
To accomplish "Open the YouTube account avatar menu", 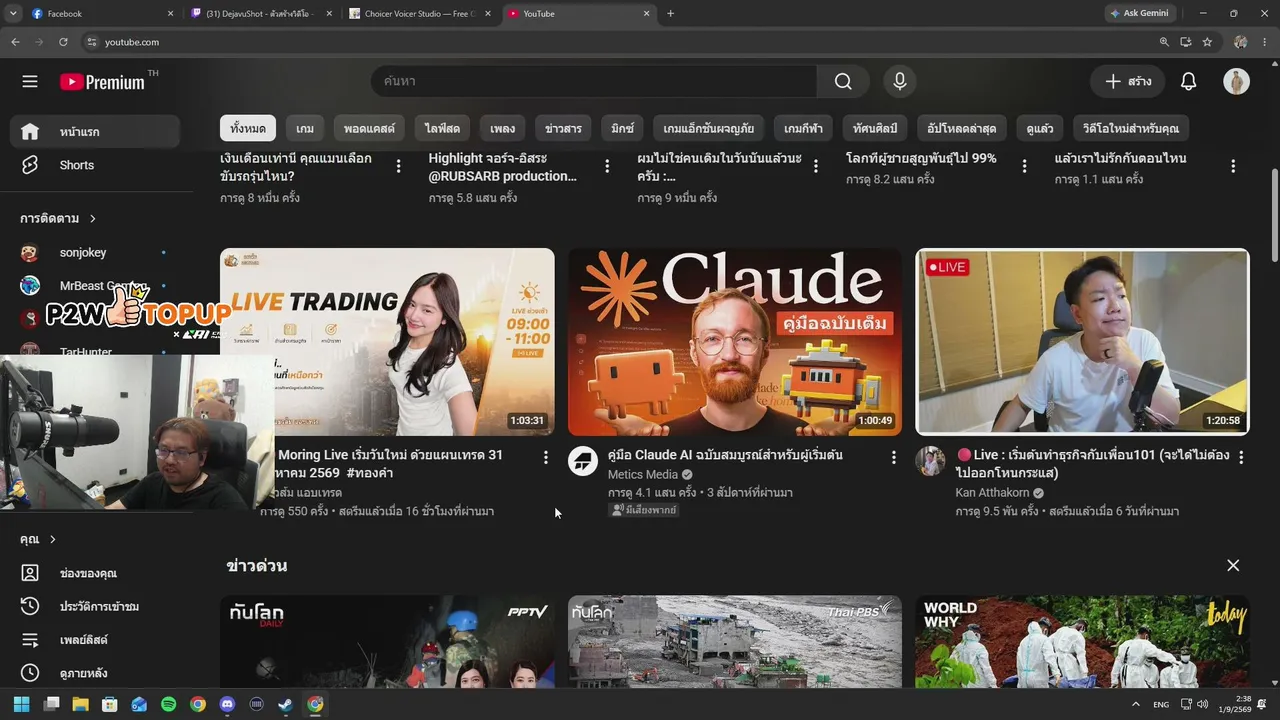I will (x=1236, y=82).
